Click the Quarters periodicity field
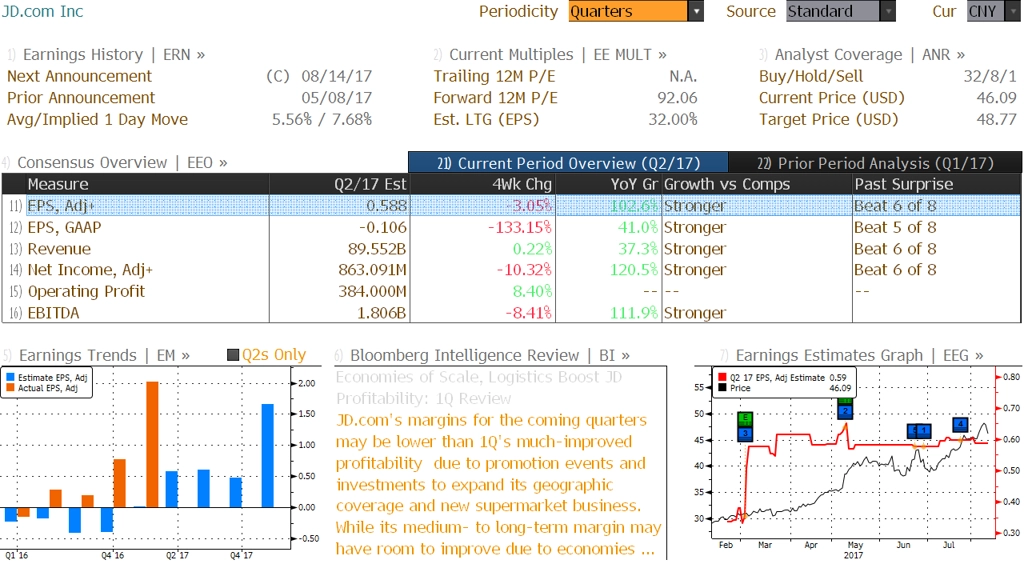The height and width of the screenshot is (564, 1024). [x=628, y=11]
